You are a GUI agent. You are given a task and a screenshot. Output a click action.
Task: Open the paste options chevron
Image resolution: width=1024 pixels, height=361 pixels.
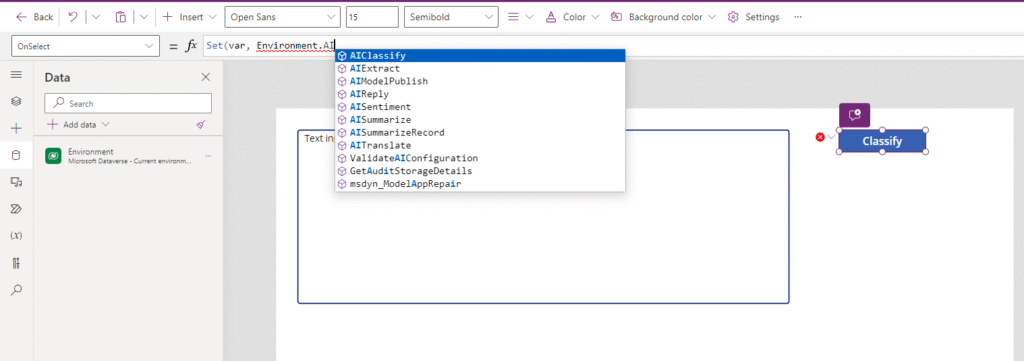coord(144,17)
